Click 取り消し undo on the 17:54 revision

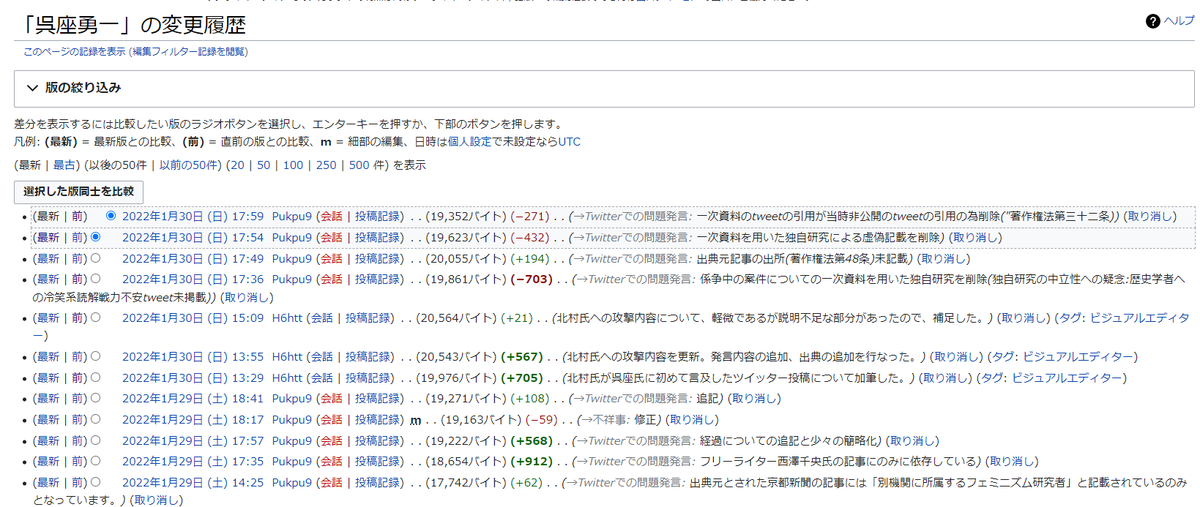tap(975, 238)
